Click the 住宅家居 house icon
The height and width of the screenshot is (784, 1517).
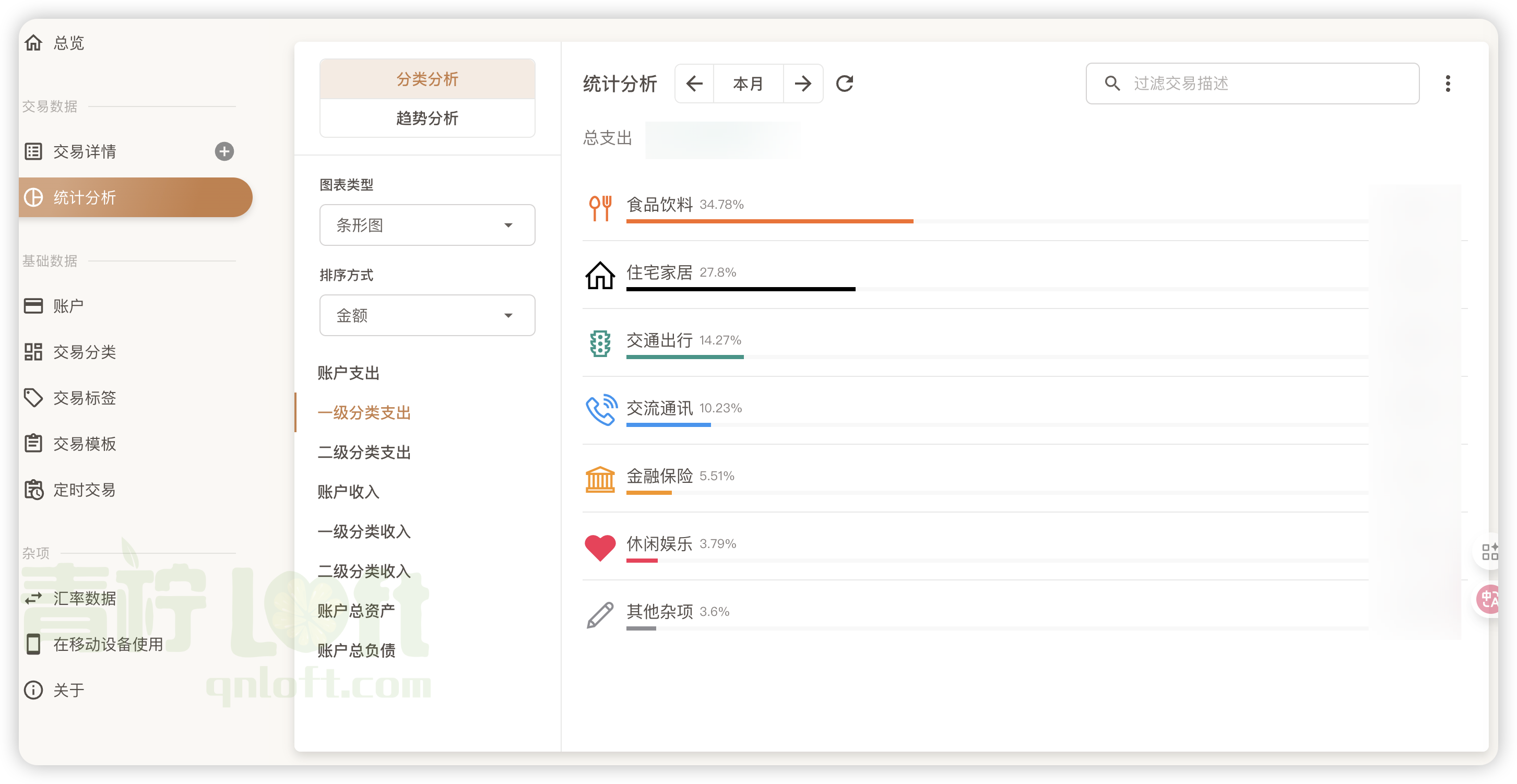click(599, 275)
